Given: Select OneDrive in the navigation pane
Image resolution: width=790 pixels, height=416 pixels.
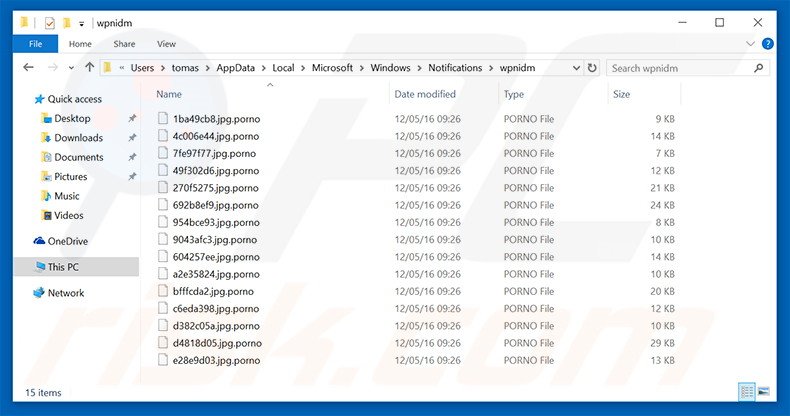Looking at the screenshot, I should coord(60,241).
